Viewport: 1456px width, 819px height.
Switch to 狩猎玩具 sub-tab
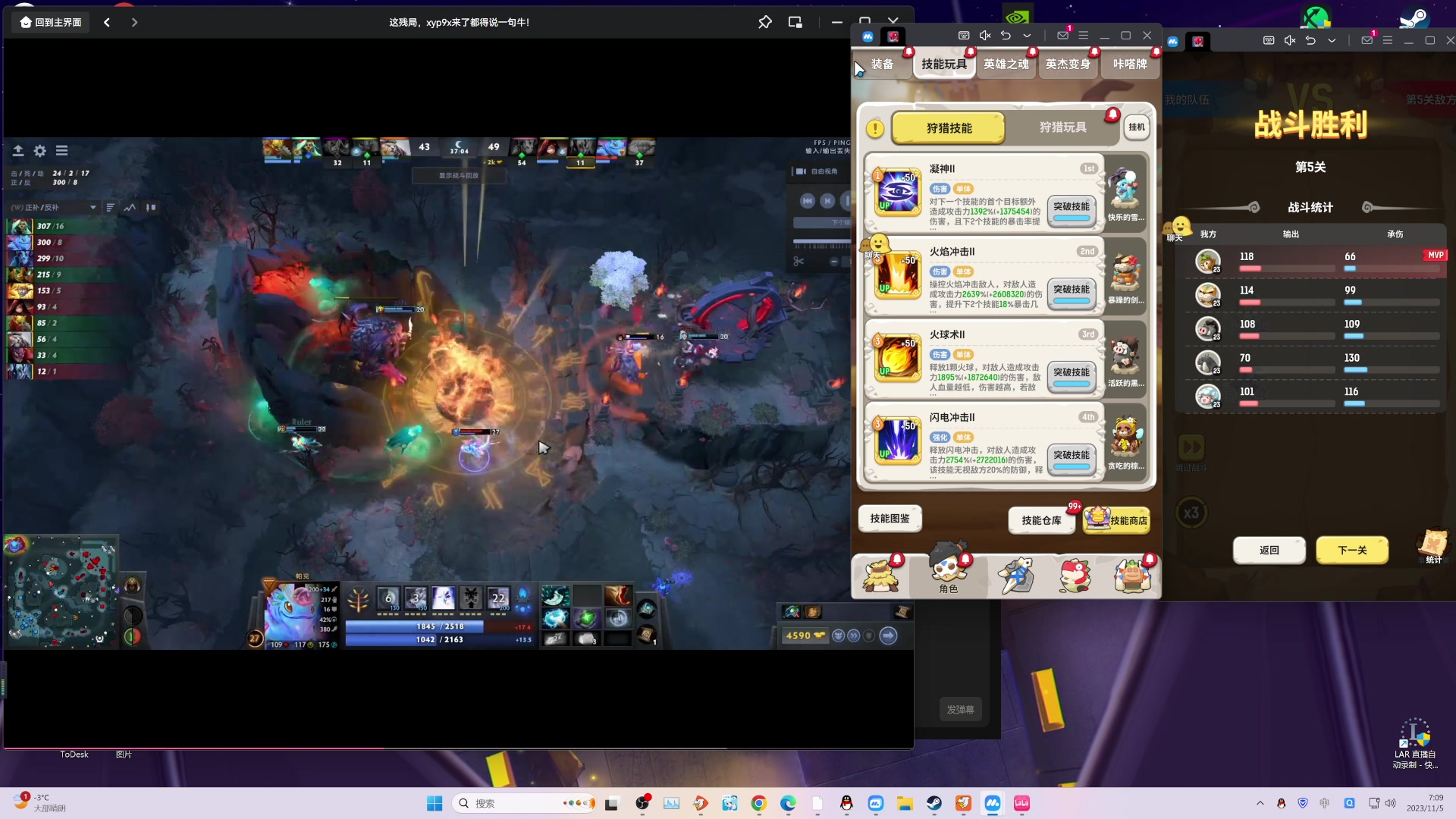pyautogui.click(x=1062, y=127)
